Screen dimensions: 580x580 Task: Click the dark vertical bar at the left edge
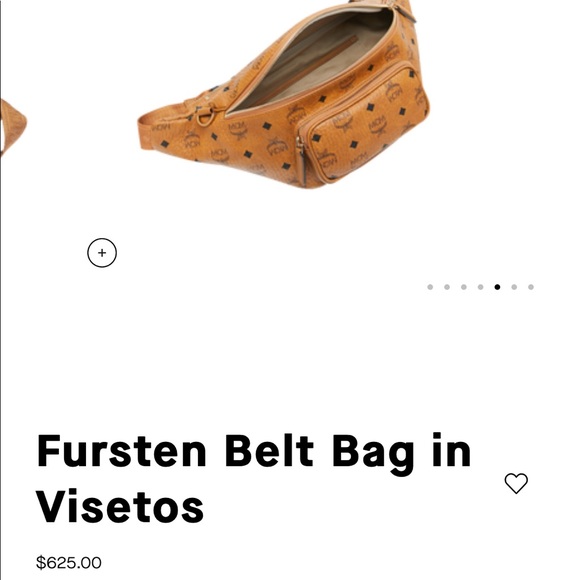click(0, 290)
